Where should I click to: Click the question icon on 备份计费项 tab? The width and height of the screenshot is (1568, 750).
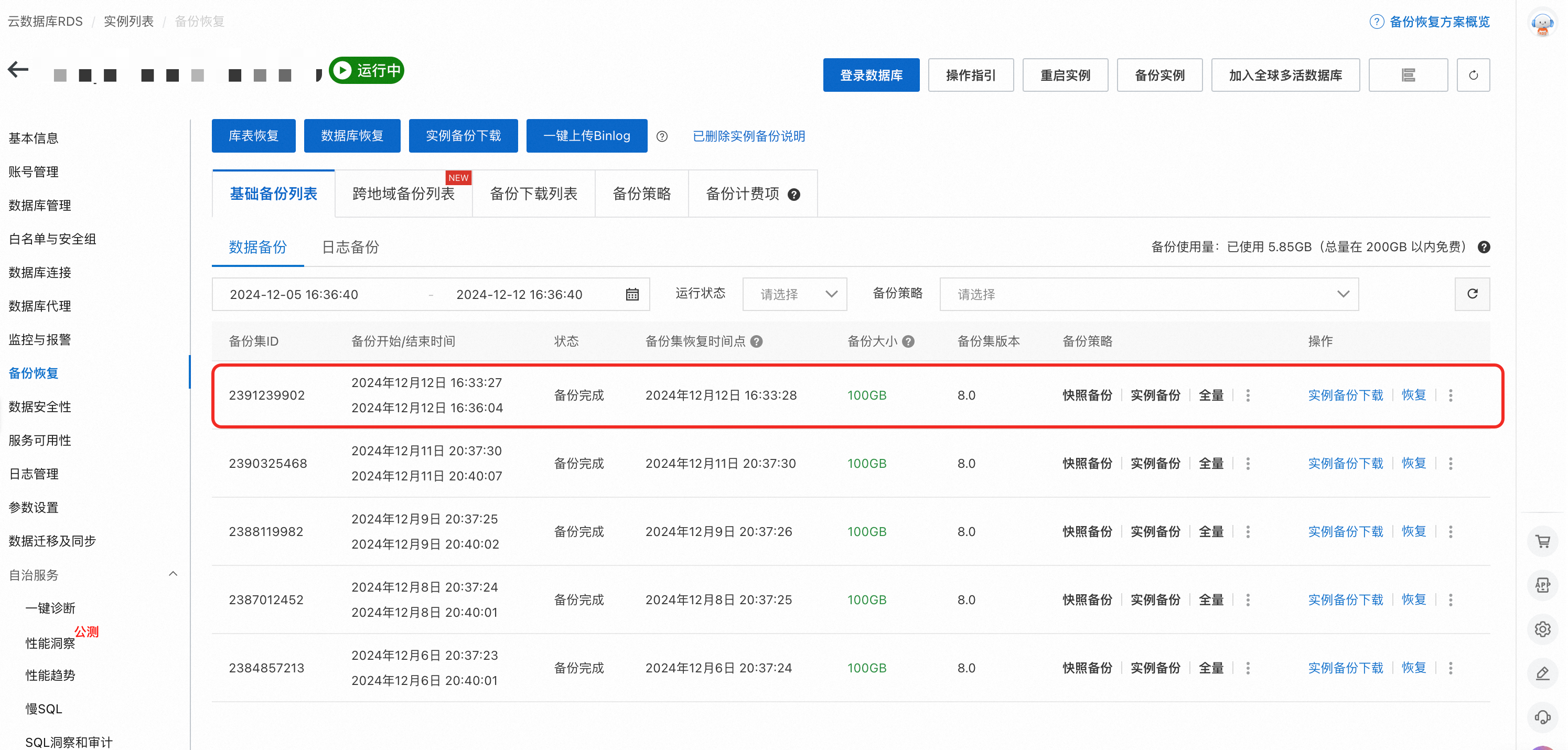[794, 194]
